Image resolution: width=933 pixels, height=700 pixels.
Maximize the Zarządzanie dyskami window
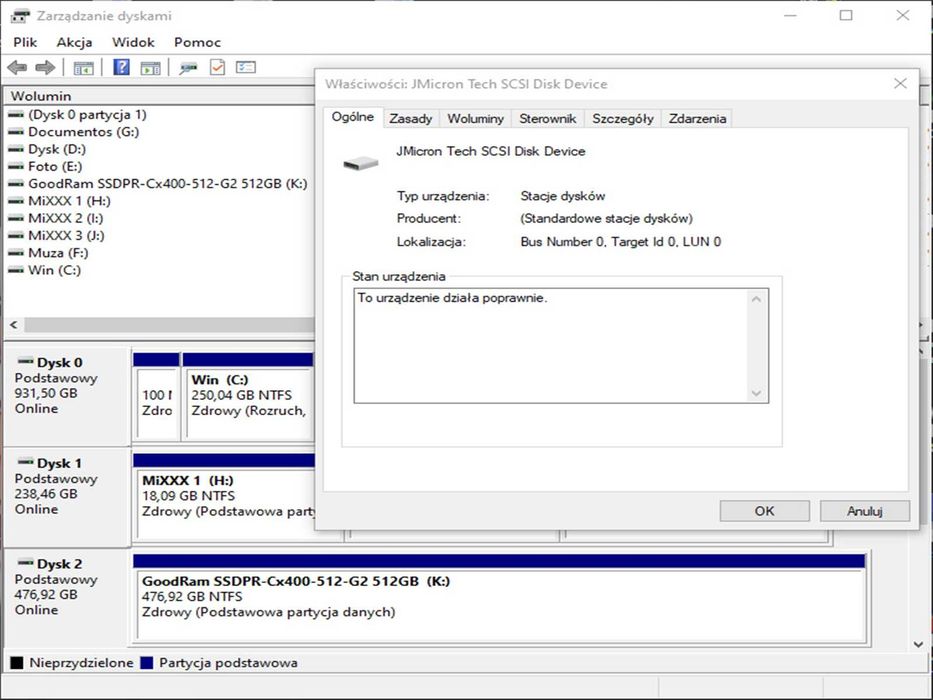pyautogui.click(x=846, y=15)
